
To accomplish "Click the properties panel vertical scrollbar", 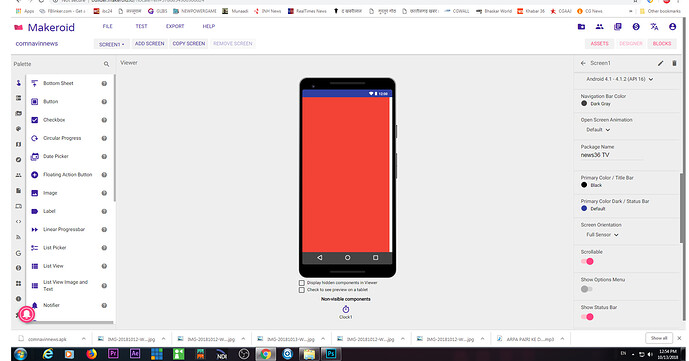I will tap(682, 208).
